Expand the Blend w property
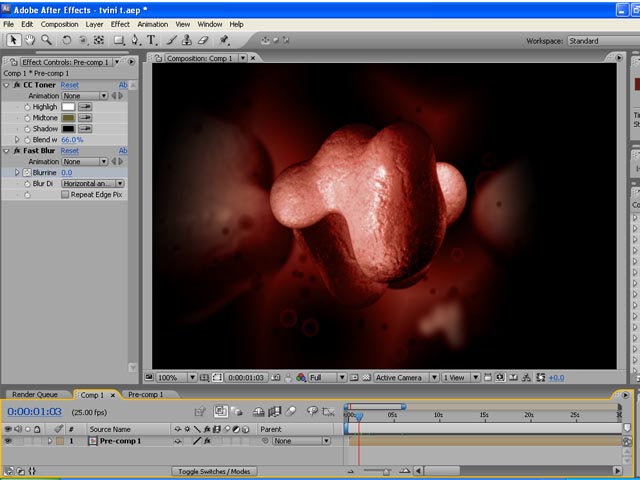The width and height of the screenshot is (640, 480). (17, 140)
